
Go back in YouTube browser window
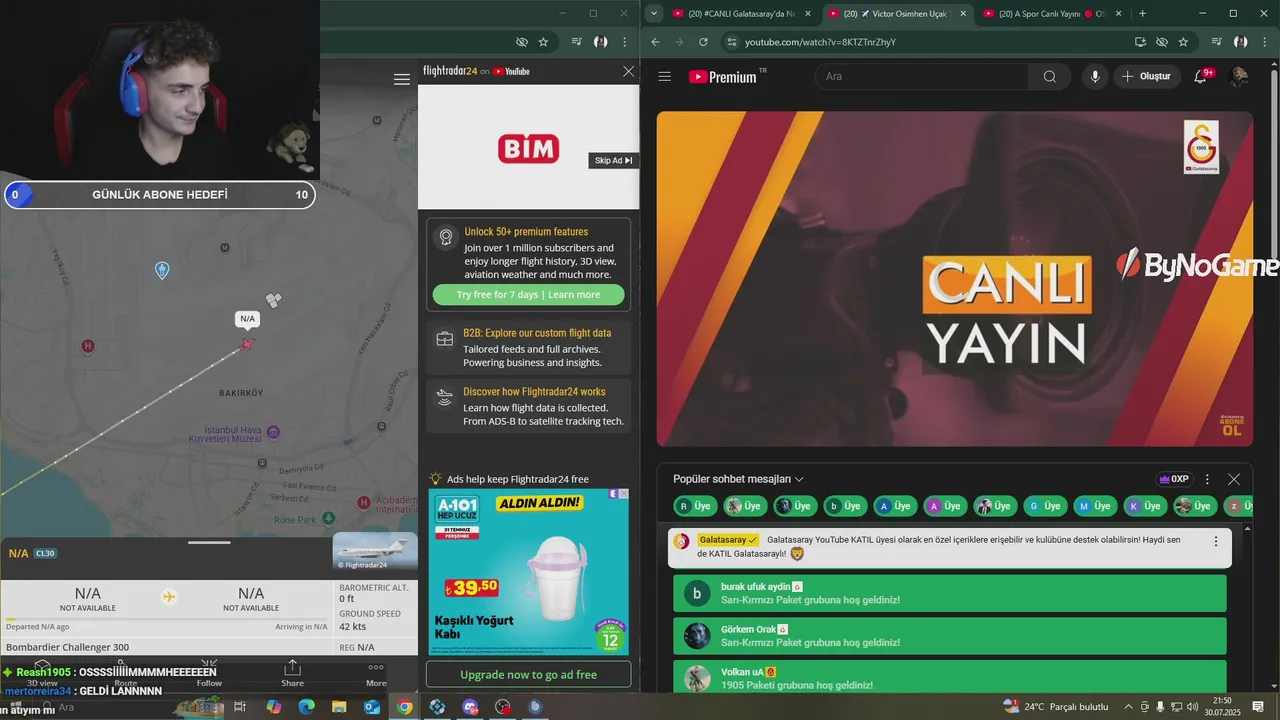[655, 42]
